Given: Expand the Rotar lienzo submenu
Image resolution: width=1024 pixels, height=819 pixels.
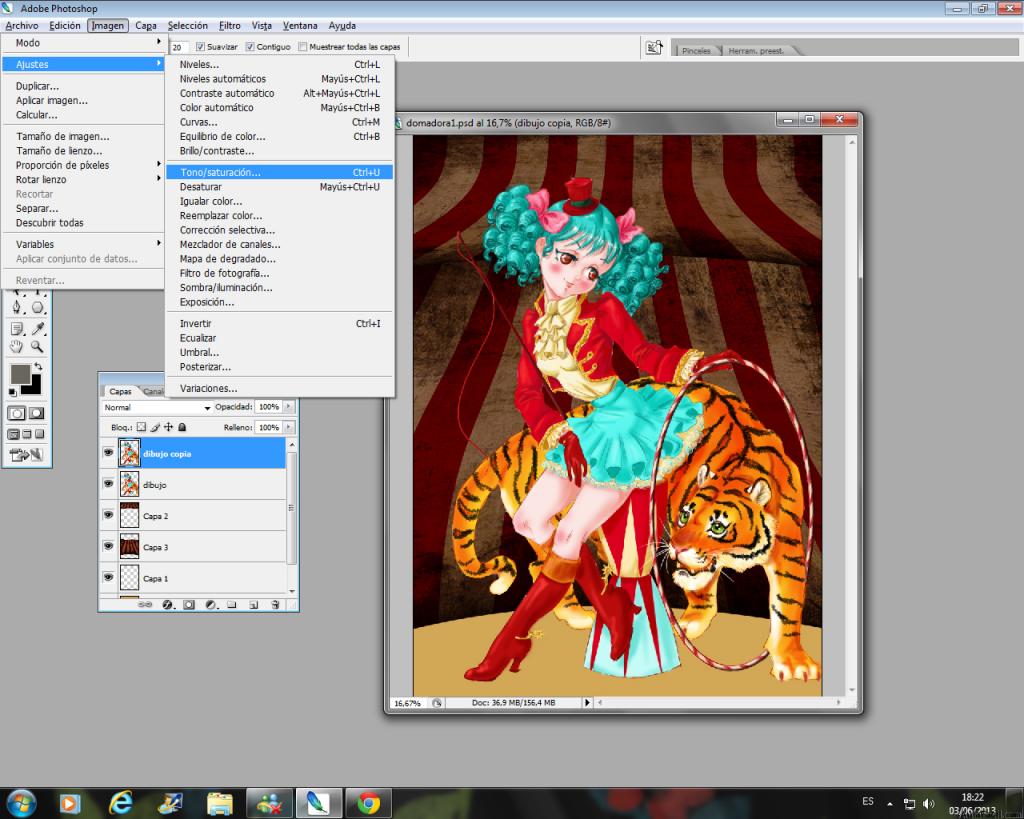Looking at the screenshot, I should tap(83, 180).
